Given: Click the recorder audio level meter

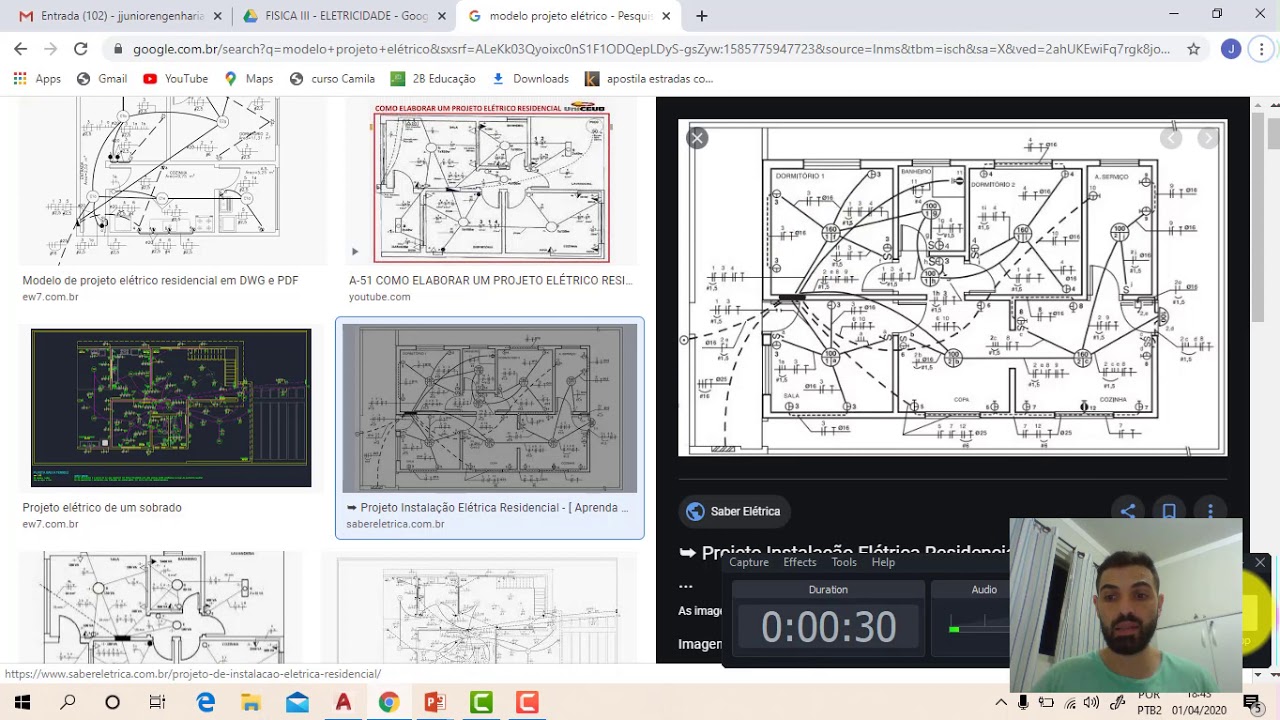Looking at the screenshot, I should pyautogui.click(x=979, y=628).
